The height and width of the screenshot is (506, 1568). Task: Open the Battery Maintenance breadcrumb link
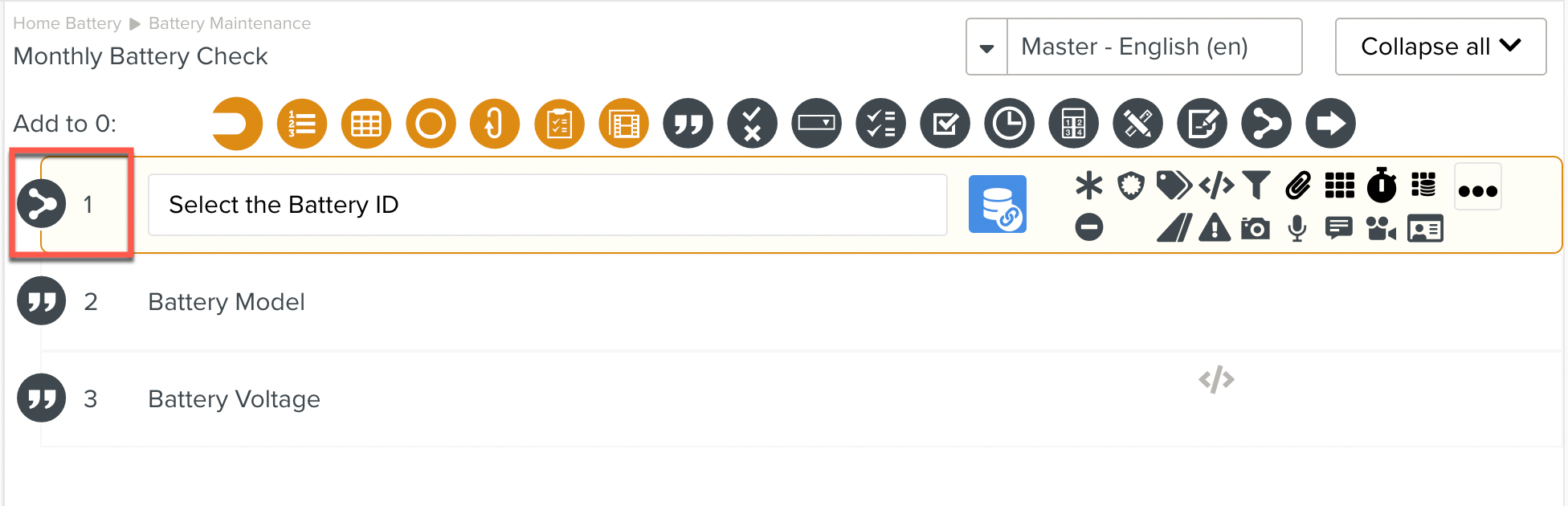tap(230, 23)
